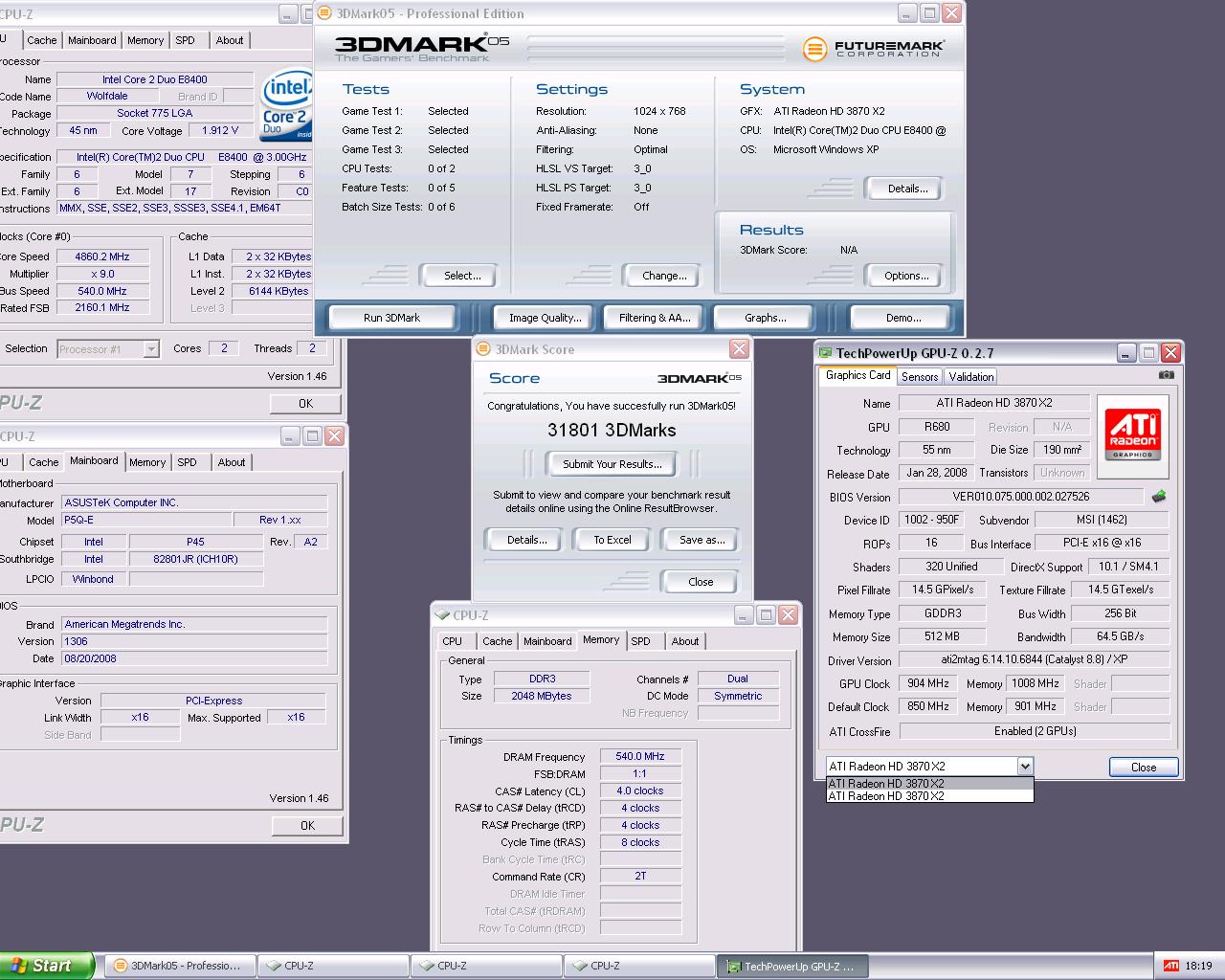Viewport: 1225px width, 980px height.
Task: Click OK in CPU-Z Mainboard window
Action: (306, 825)
